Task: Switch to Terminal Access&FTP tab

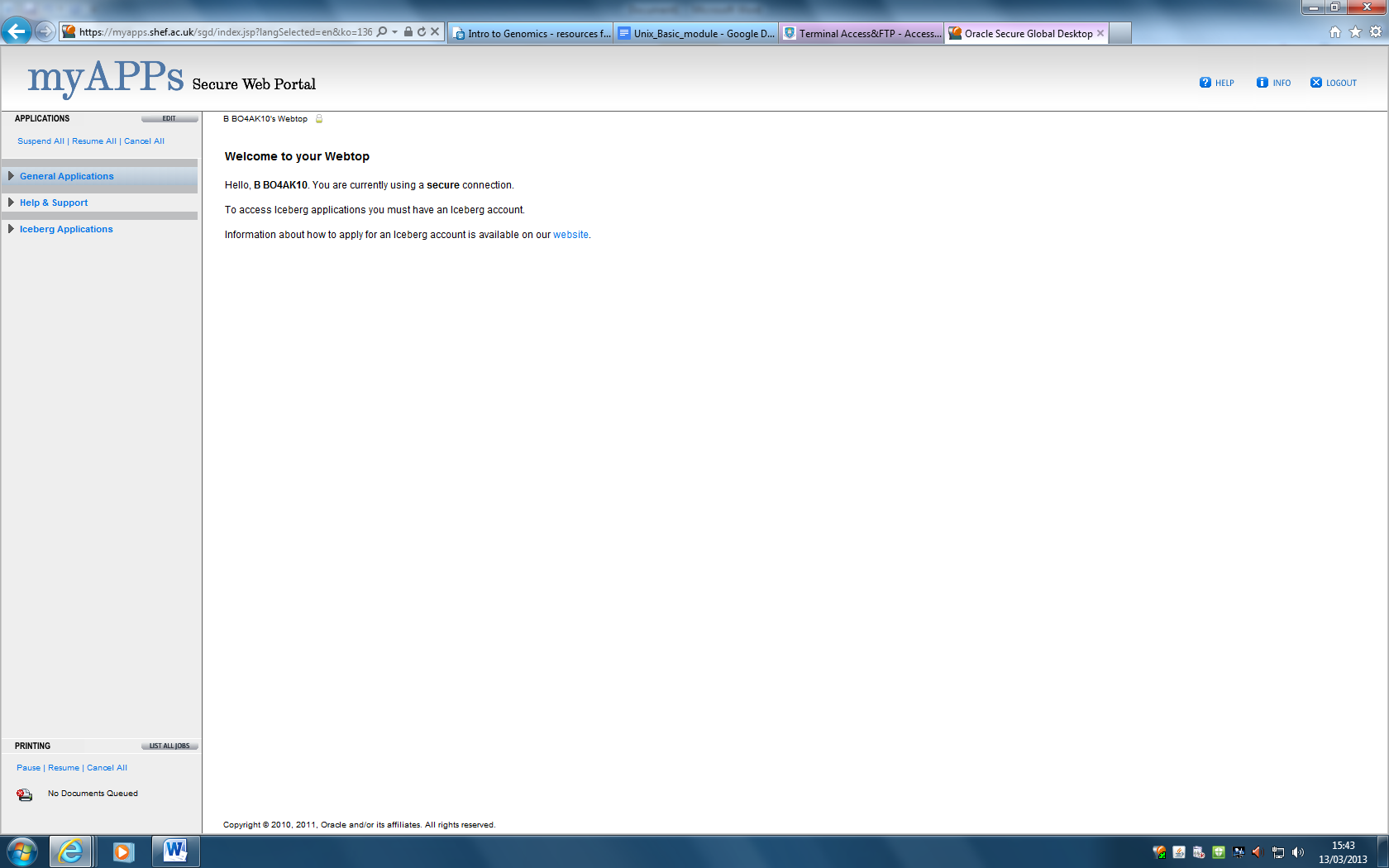Action: coord(862,34)
